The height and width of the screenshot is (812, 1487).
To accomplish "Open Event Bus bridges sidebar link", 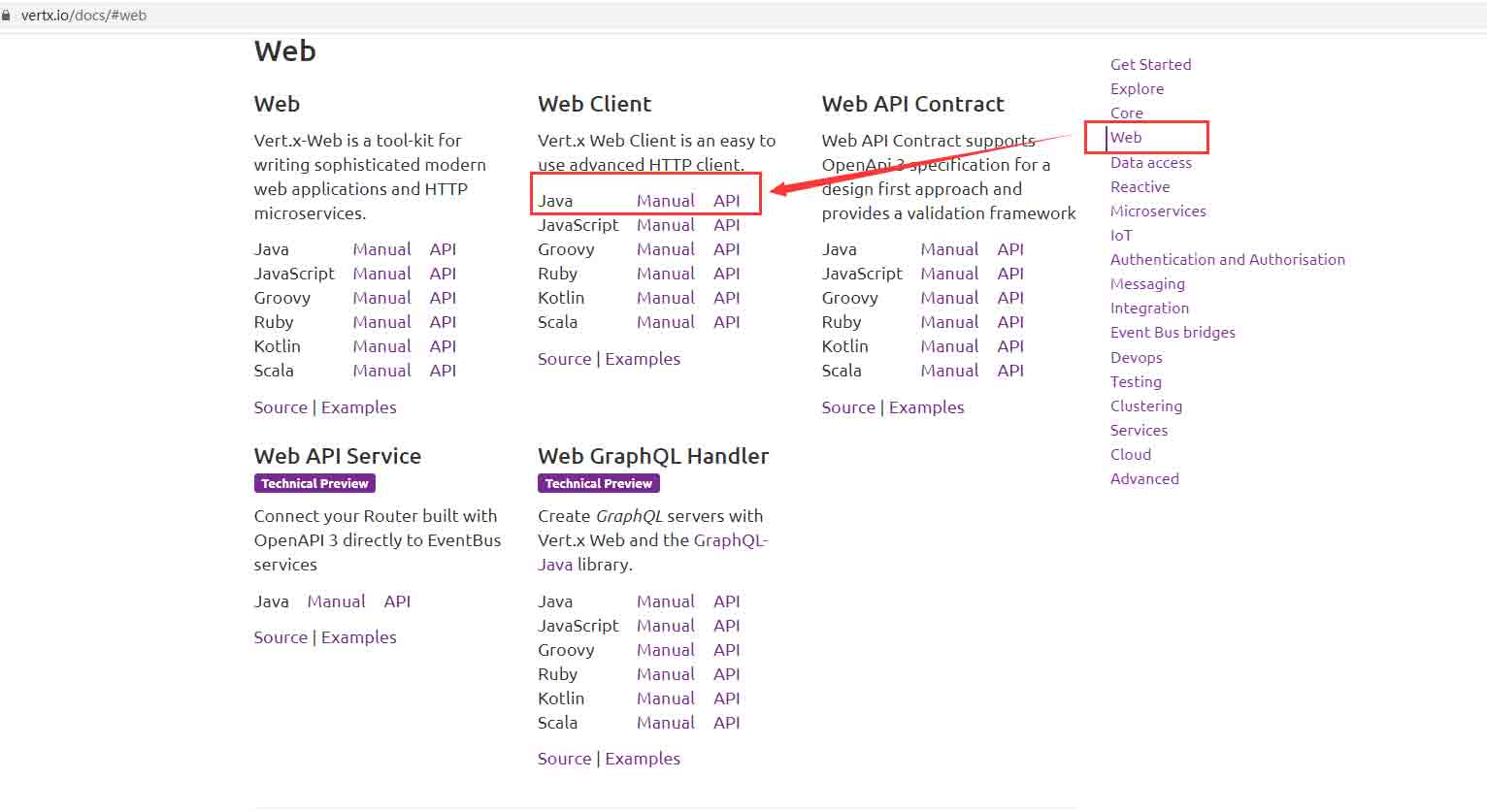I will click(x=1173, y=333).
